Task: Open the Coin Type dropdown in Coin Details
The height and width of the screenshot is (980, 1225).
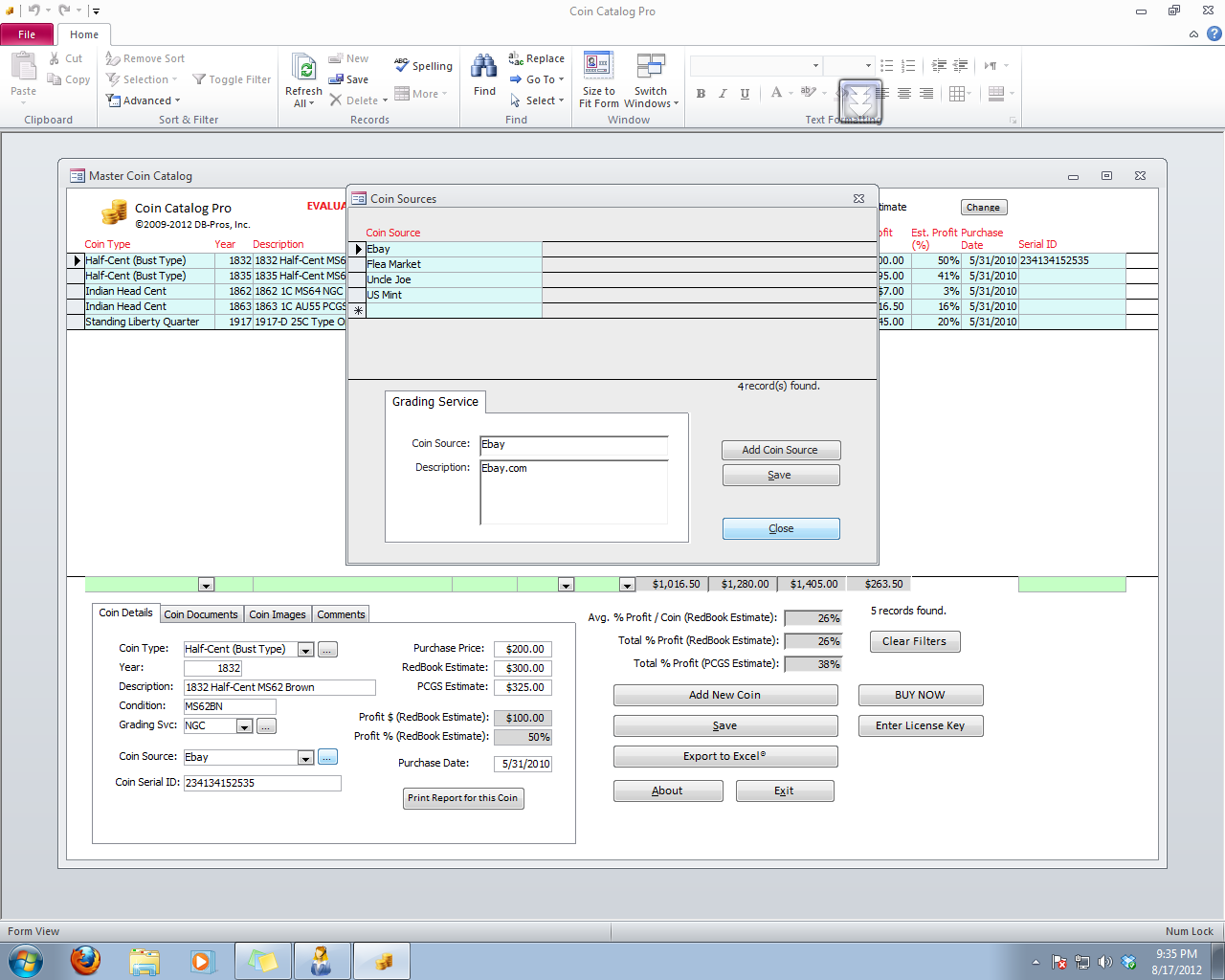Action: point(305,649)
